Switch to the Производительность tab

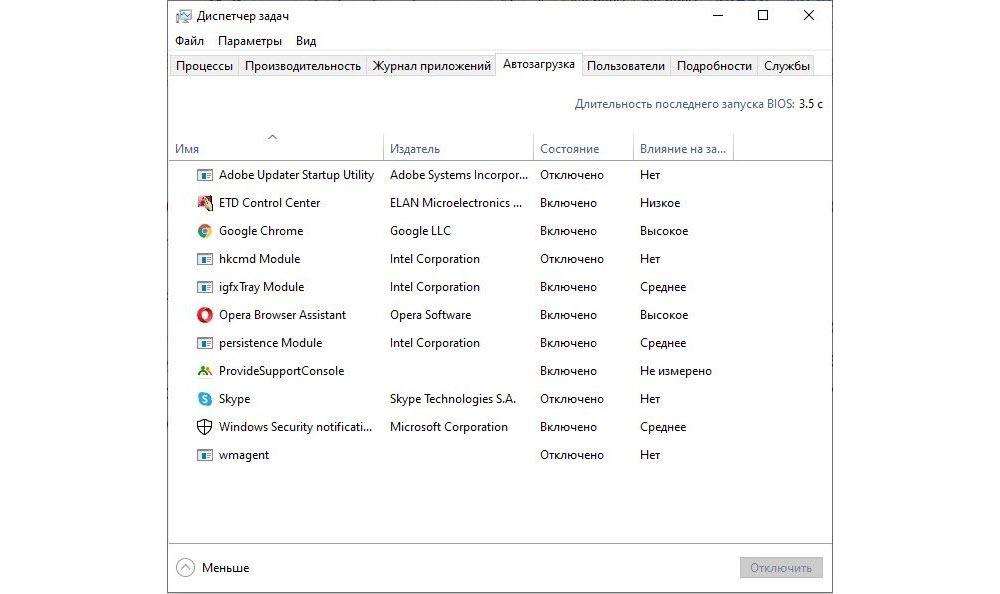pos(303,66)
